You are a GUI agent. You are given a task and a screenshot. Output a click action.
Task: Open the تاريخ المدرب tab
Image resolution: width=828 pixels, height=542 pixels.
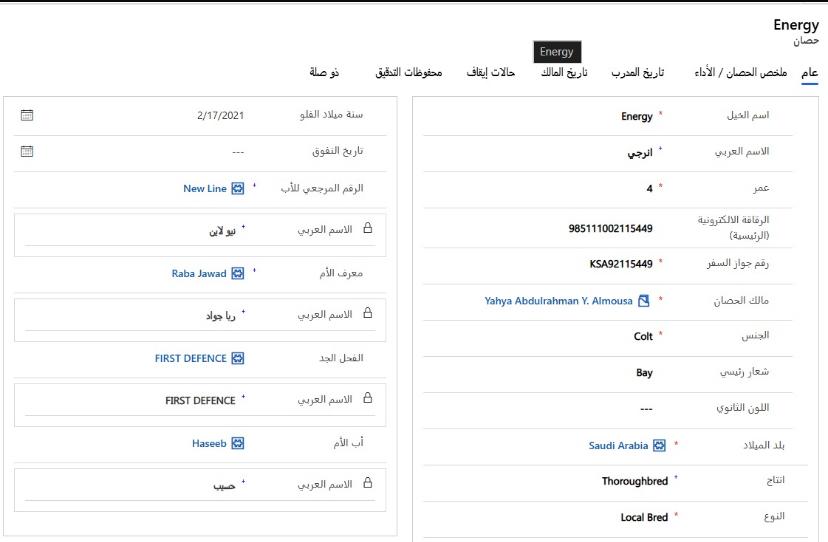[639, 73]
